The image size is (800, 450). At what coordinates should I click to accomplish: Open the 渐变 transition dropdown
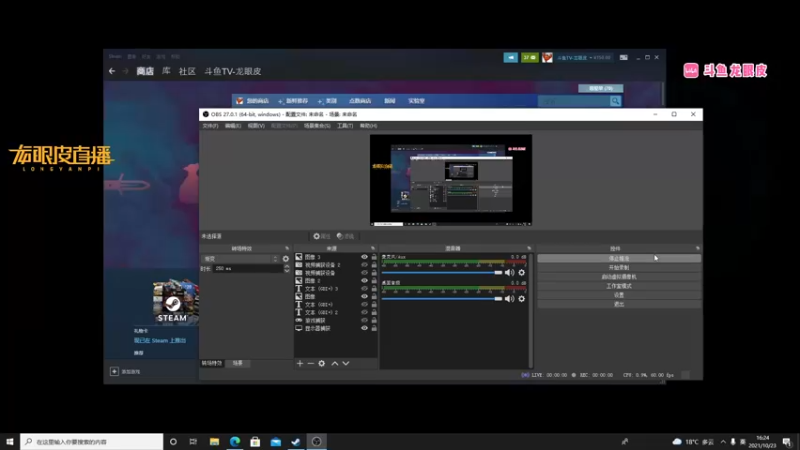(240, 259)
